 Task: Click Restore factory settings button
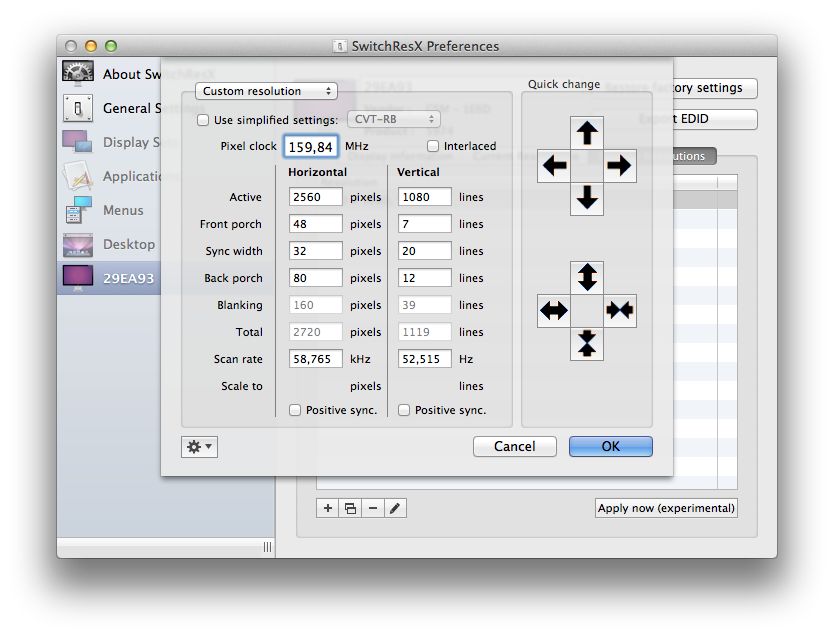tap(714, 88)
